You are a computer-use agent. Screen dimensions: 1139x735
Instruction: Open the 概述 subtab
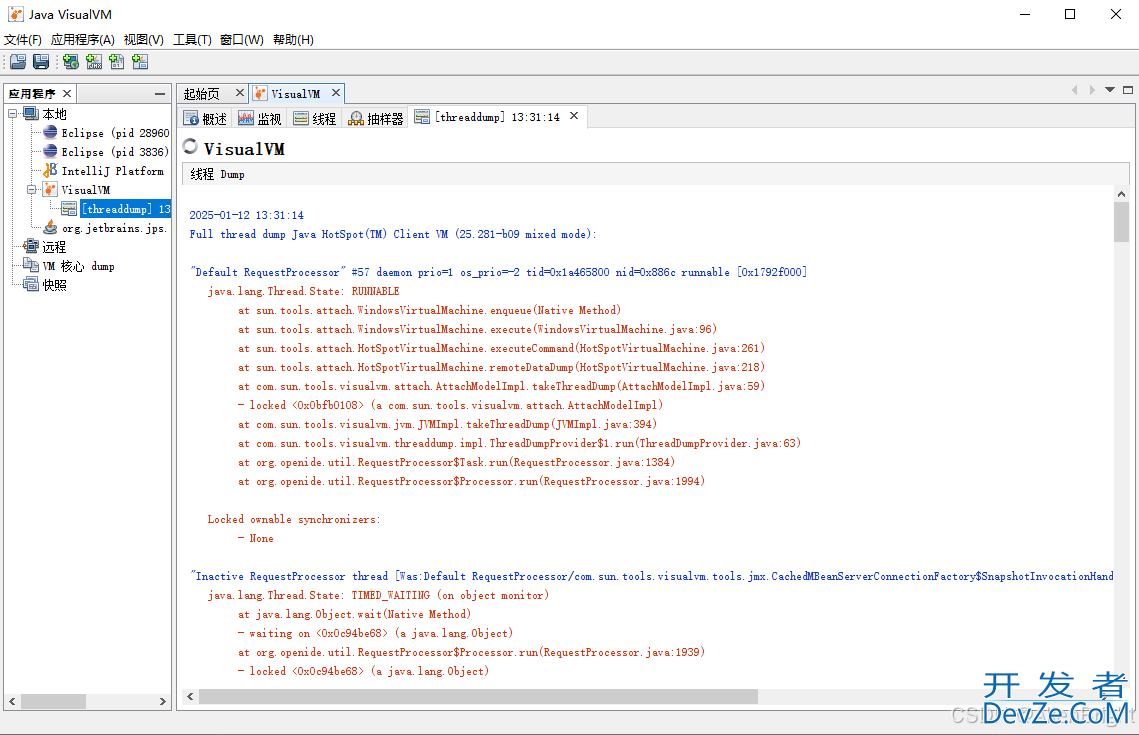[206, 118]
